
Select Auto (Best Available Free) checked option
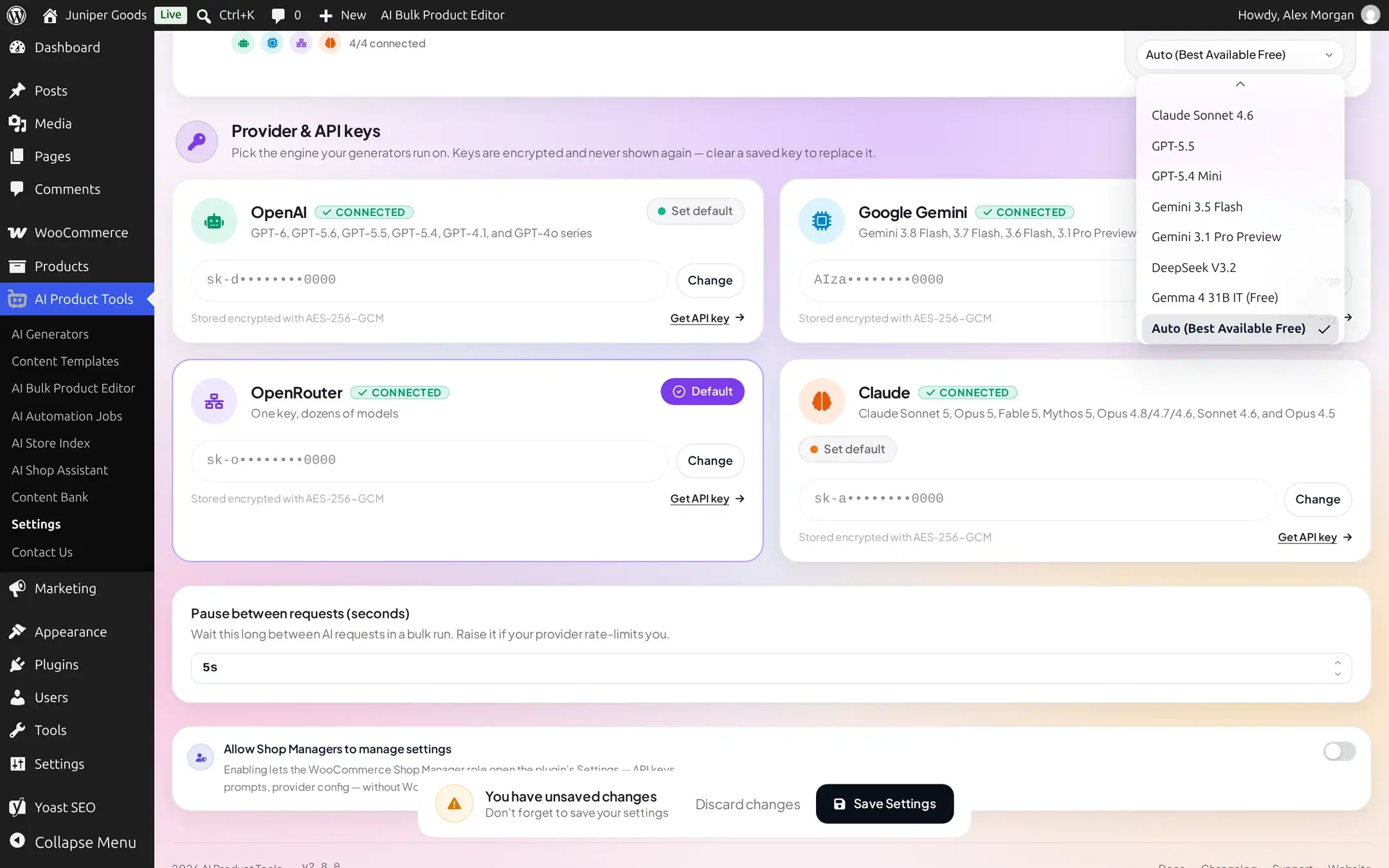(x=1240, y=329)
